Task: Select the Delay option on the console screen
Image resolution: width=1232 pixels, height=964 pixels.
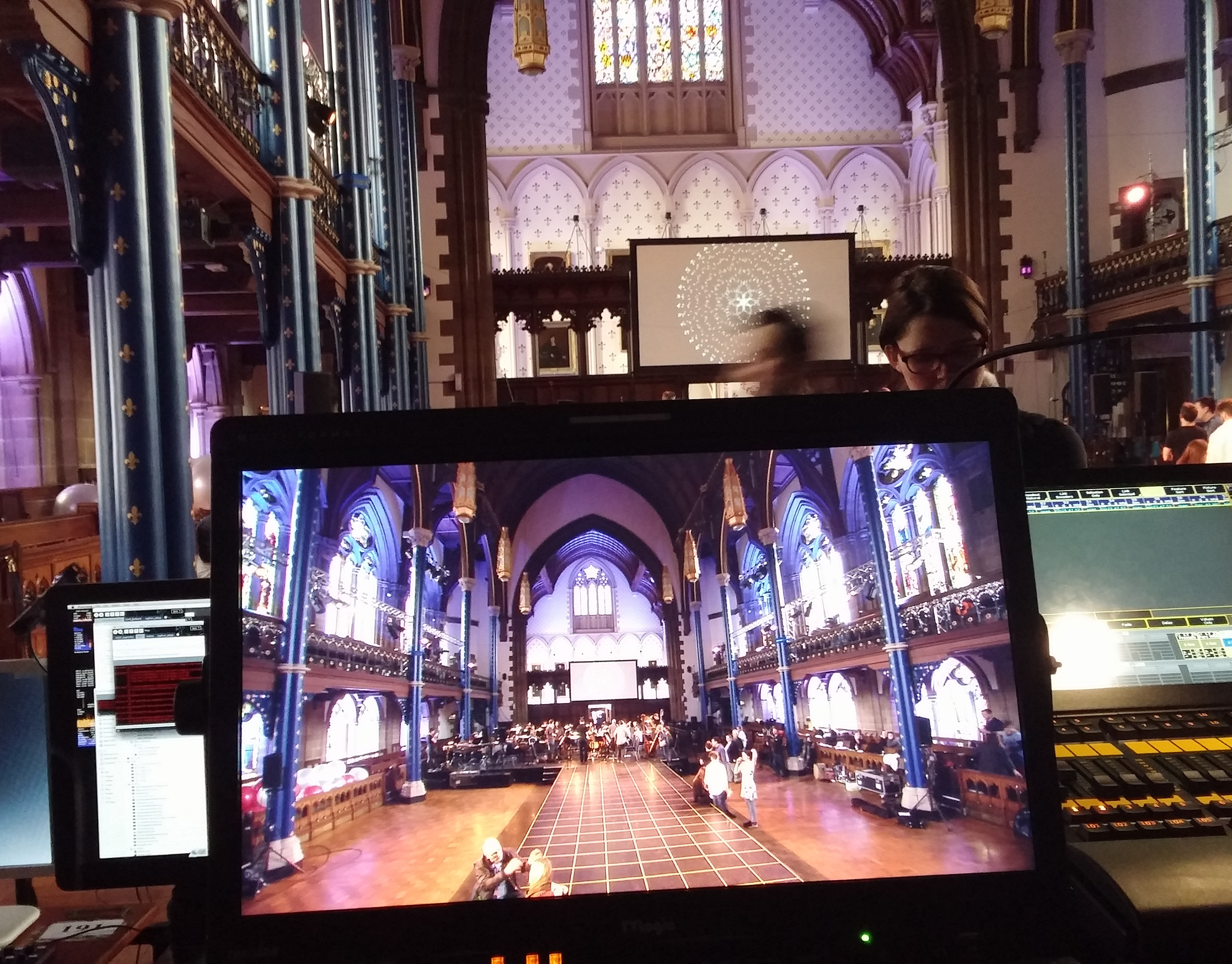Action: tap(1167, 623)
